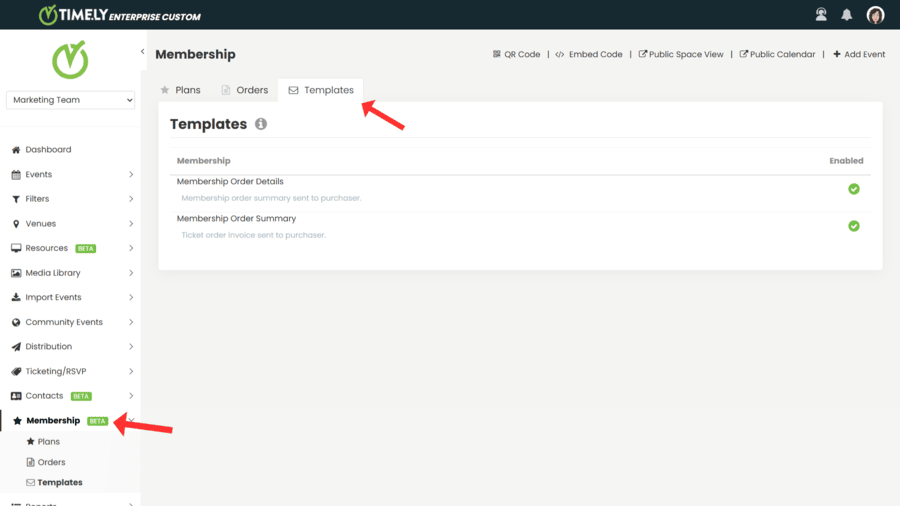
Task: Click the Dashboard home icon
Action: 16,150
